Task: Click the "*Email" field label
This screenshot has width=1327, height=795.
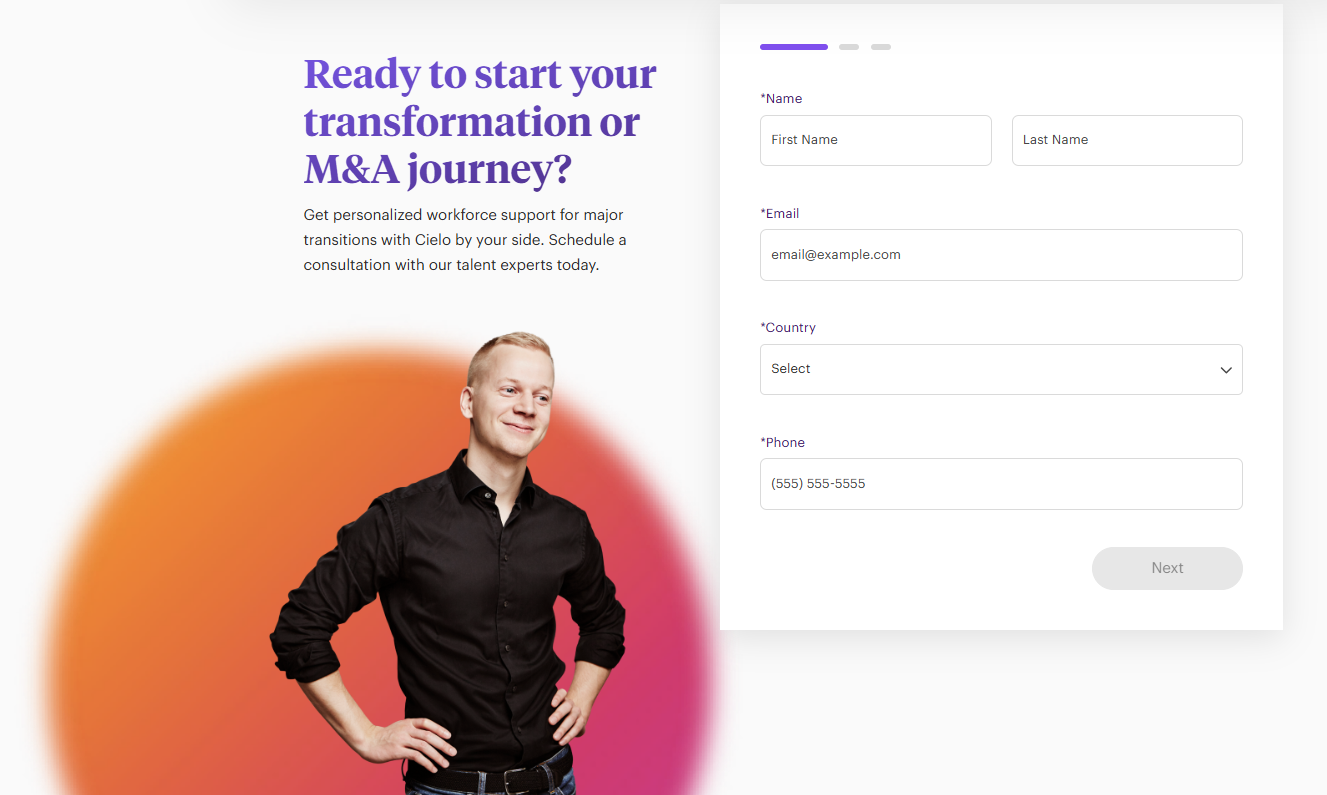Action: click(780, 213)
